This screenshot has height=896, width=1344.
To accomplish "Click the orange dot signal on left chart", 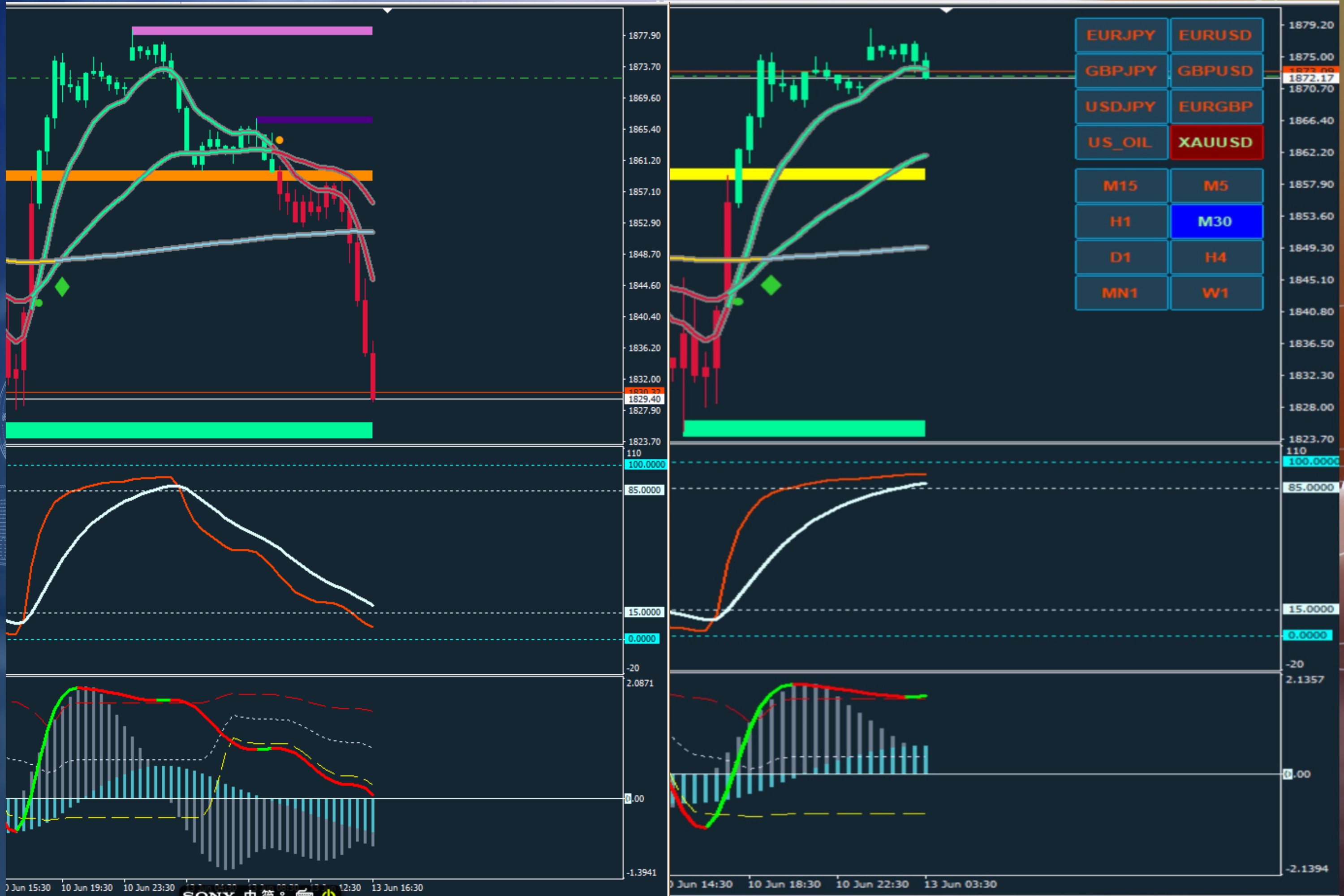I will coord(280,140).
